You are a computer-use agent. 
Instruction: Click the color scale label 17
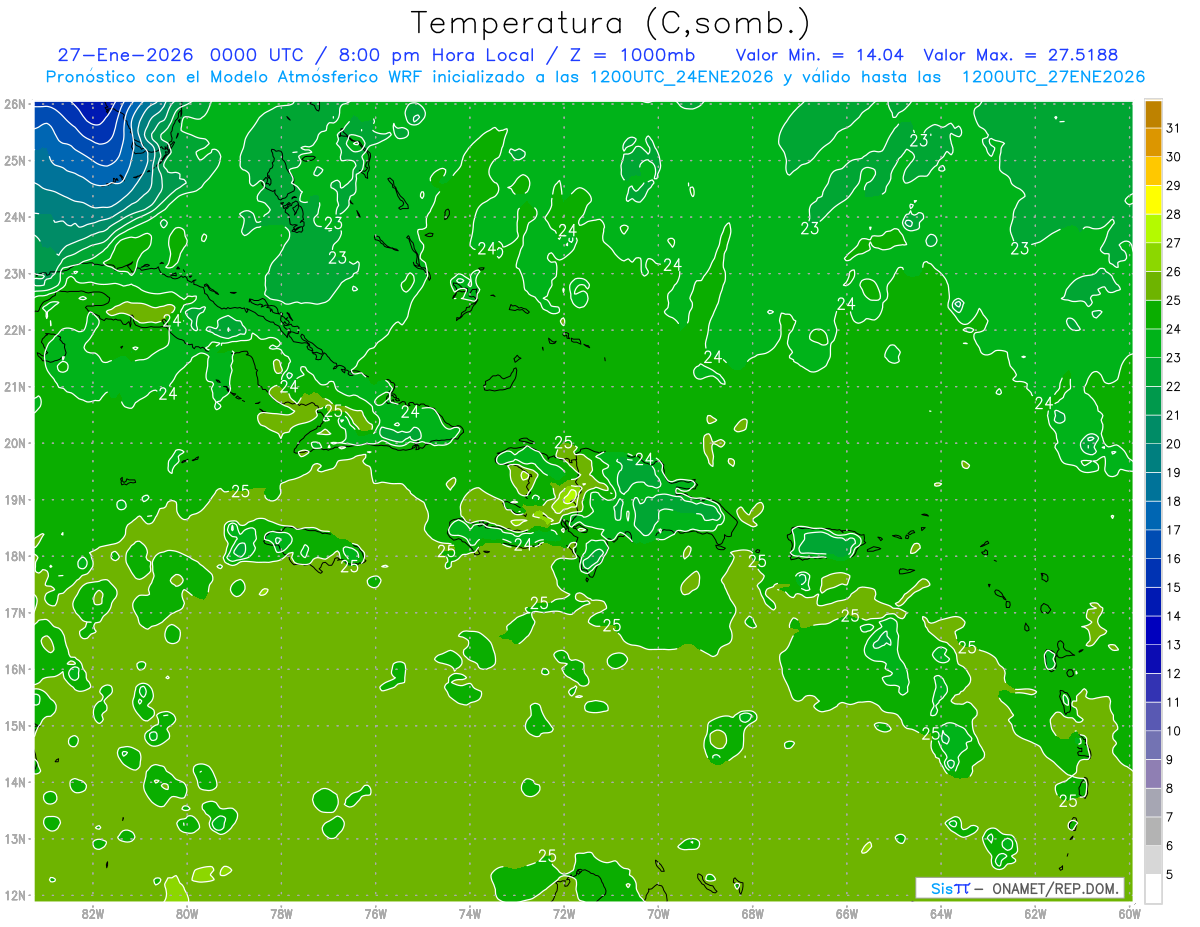pyautogui.click(x=1173, y=530)
